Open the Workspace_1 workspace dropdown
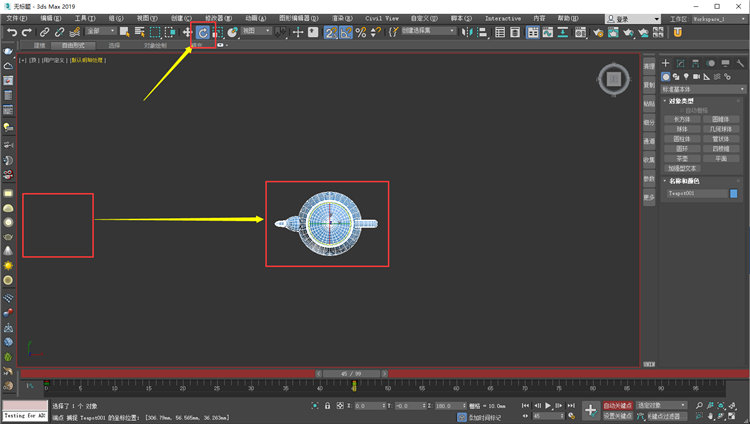 click(x=719, y=19)
